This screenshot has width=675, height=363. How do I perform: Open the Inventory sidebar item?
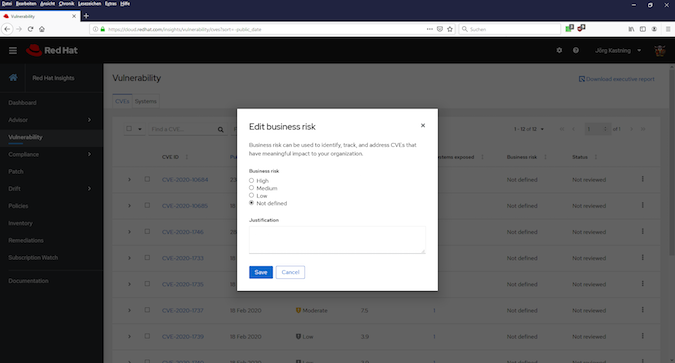[x=20, y=223]
